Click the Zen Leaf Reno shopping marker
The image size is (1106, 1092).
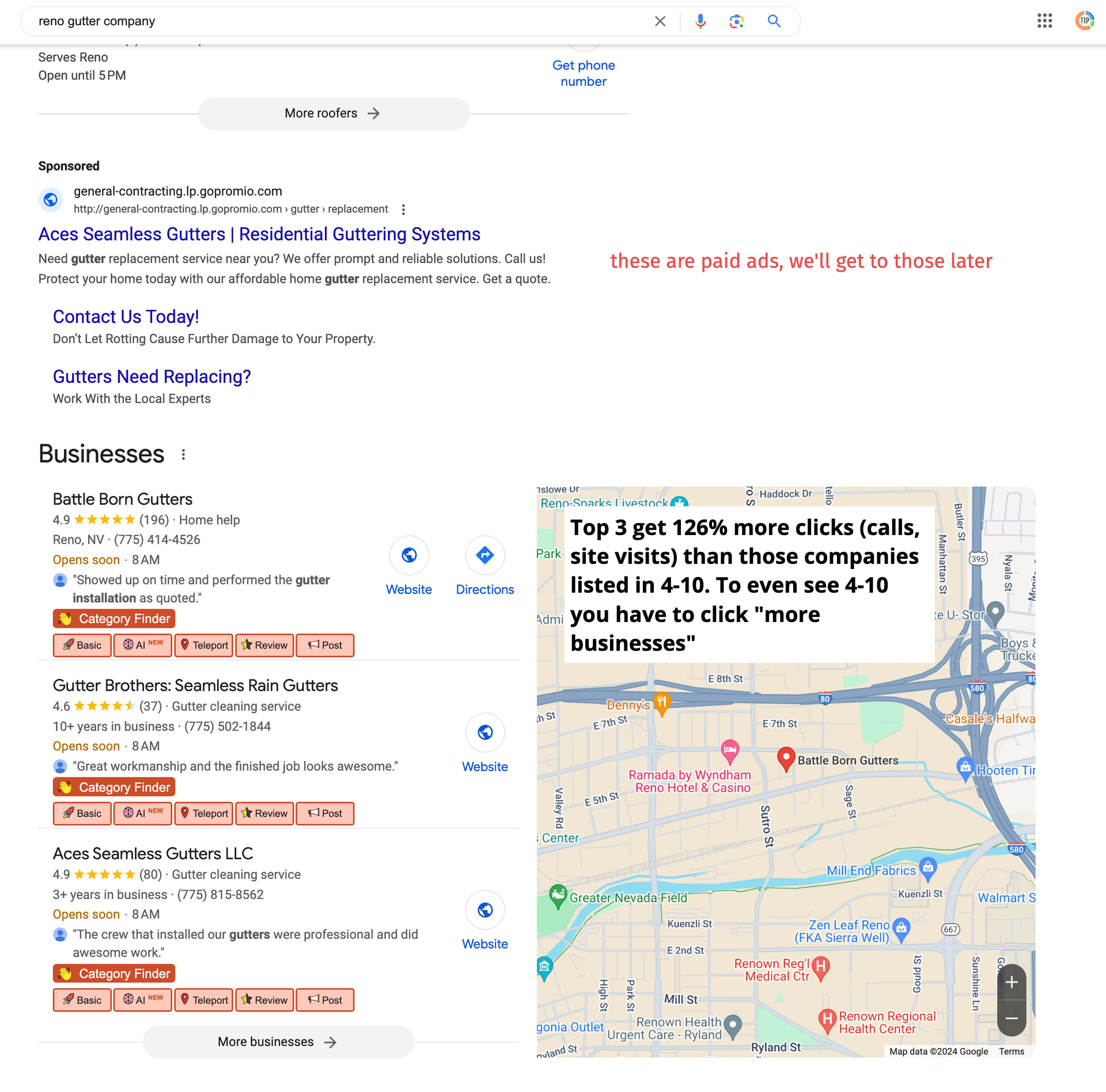pos(902,928)
